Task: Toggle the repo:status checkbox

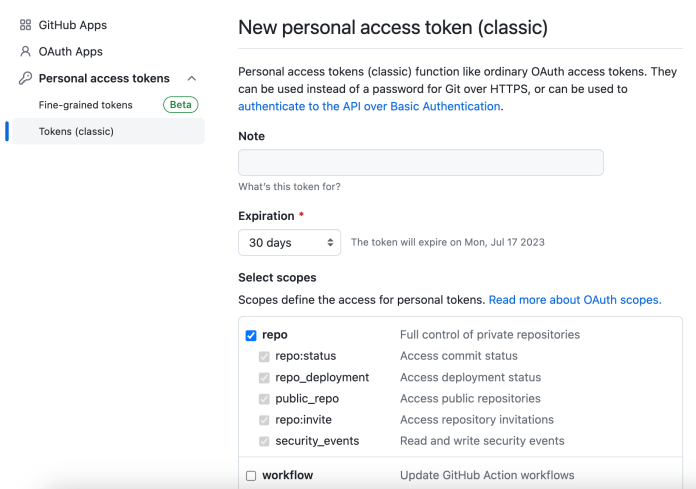Action: tap(264, 356)
